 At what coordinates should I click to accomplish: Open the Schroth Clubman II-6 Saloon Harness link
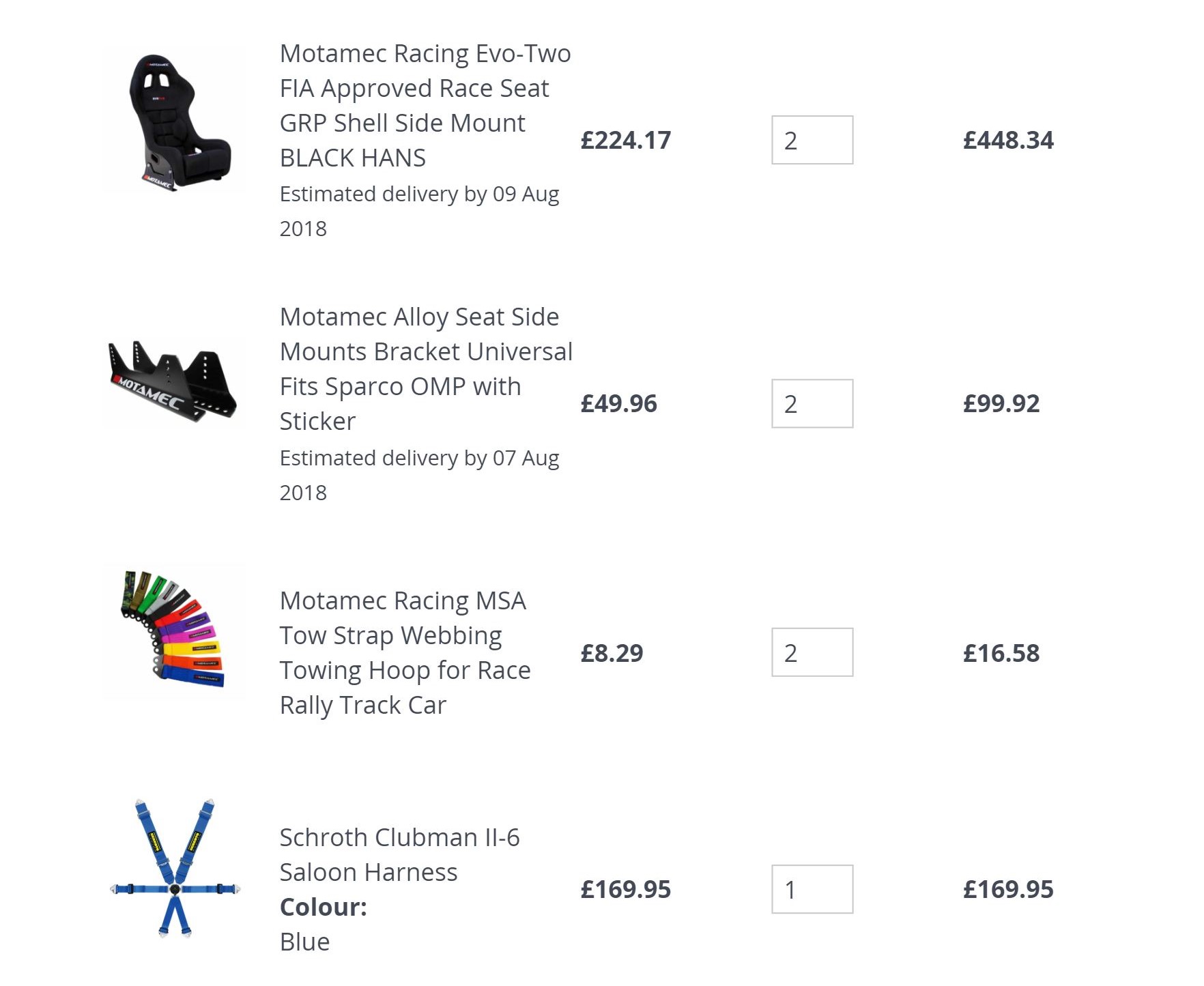click(399, 854)
